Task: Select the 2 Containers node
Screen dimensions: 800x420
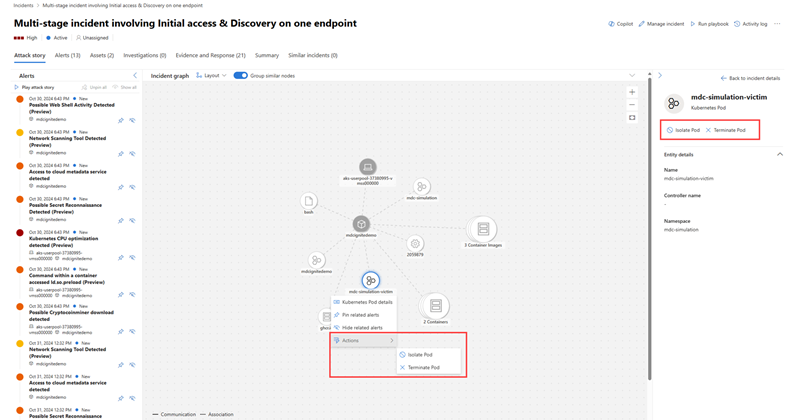Action: click(435, 306)
